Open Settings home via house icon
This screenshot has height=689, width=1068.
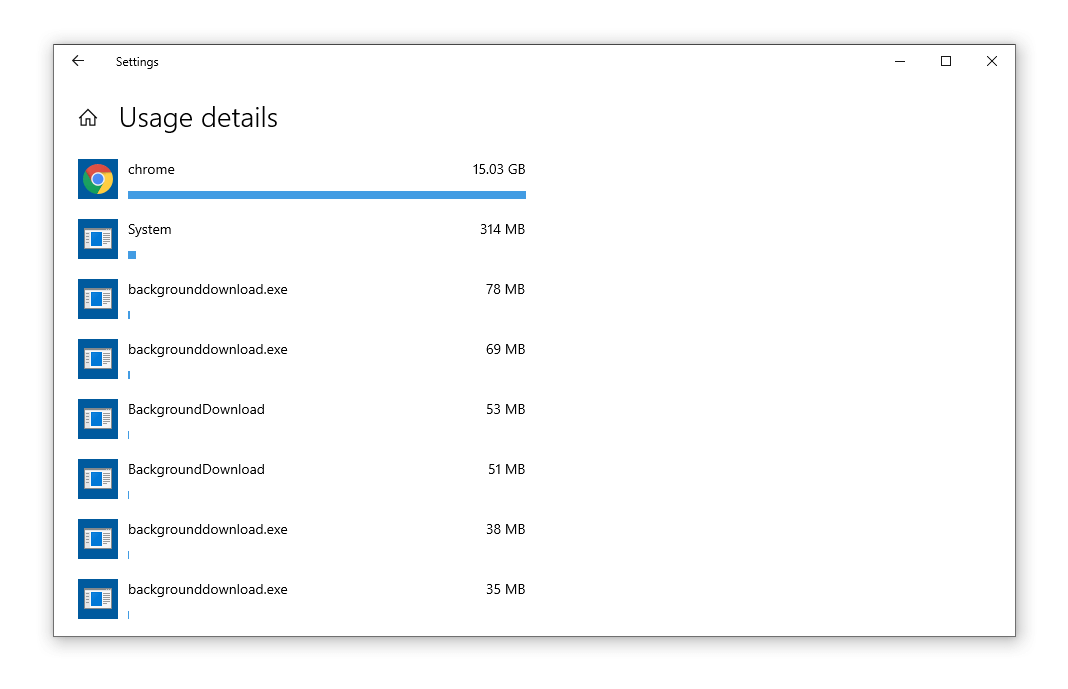point(88,118)
